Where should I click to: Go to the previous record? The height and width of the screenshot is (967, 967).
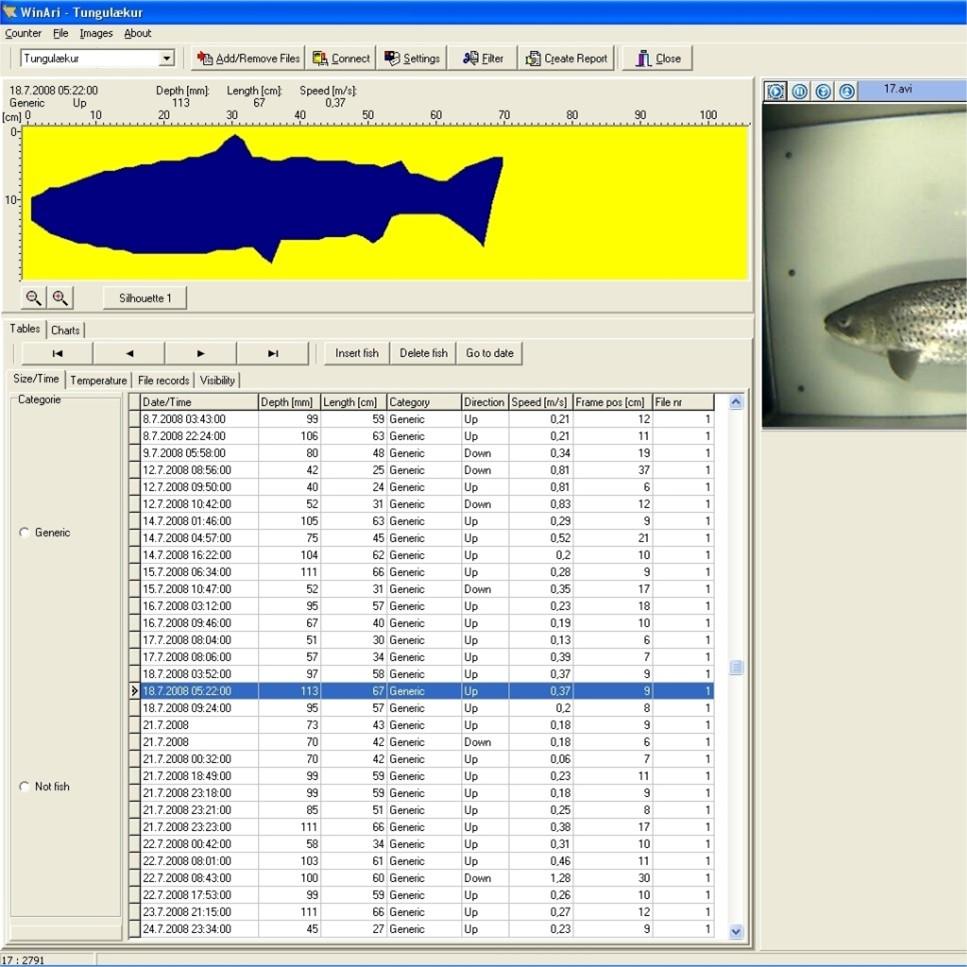(129, 353)
